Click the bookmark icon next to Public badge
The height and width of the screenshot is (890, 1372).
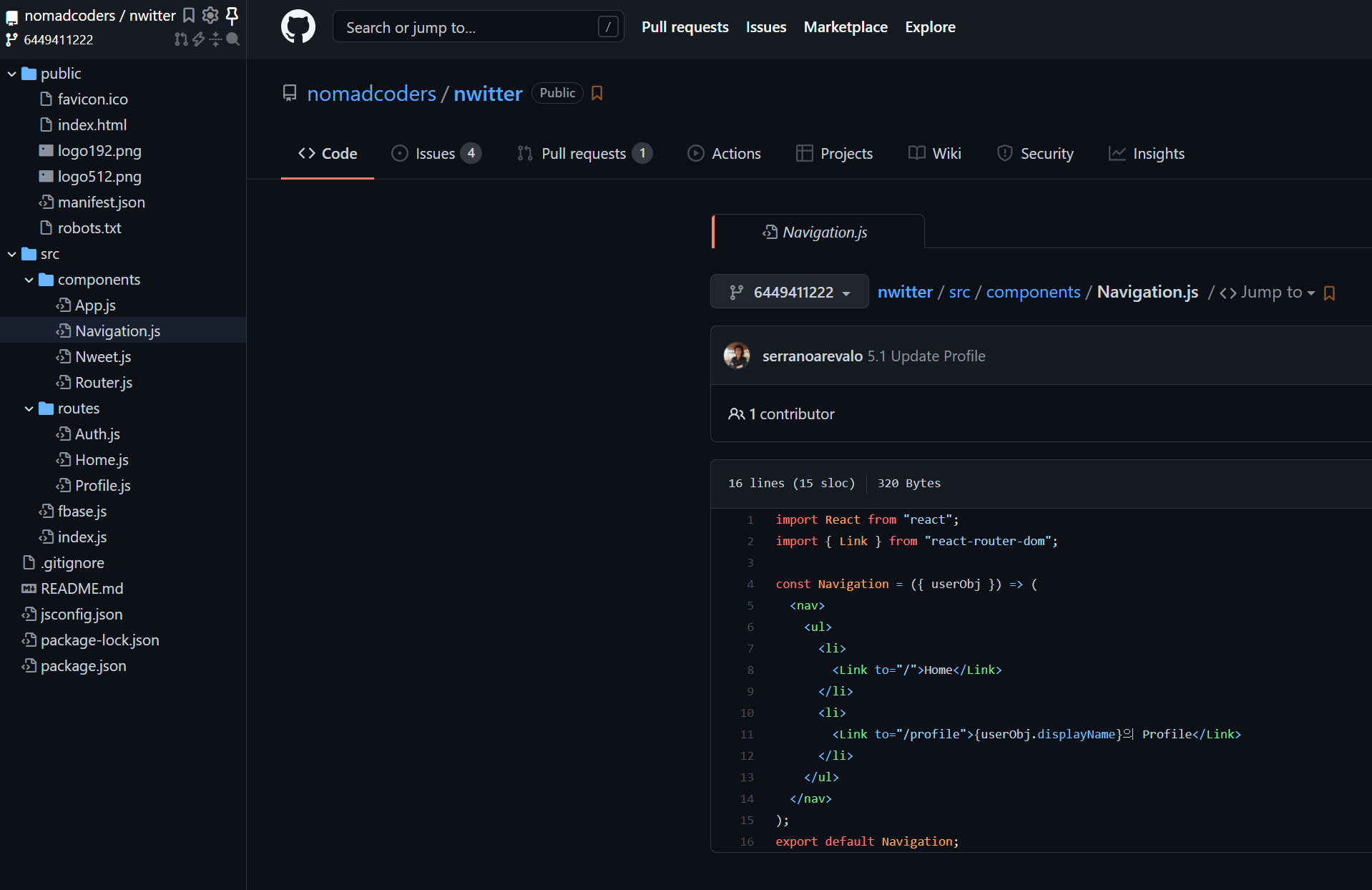[597, 93]
